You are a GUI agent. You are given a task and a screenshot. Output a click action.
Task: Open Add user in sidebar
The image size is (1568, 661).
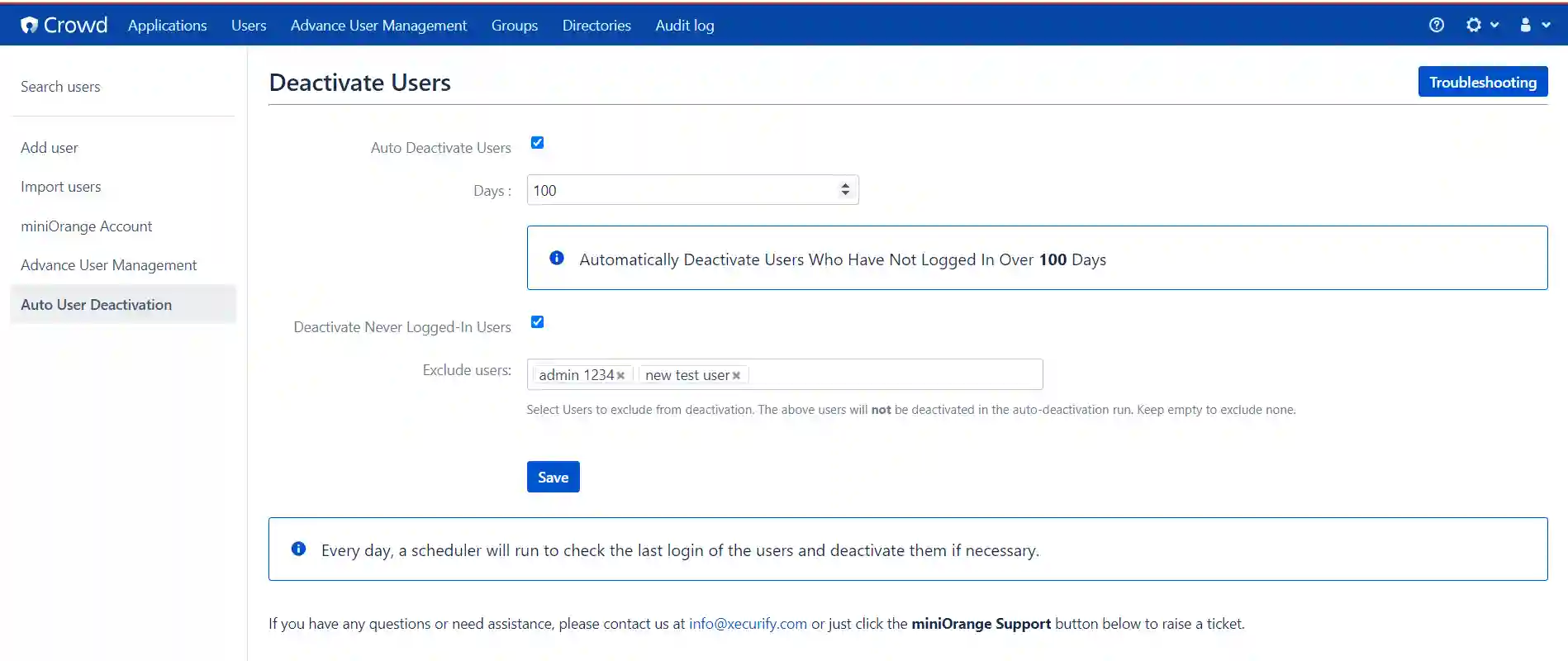click(x=50, y=148)
